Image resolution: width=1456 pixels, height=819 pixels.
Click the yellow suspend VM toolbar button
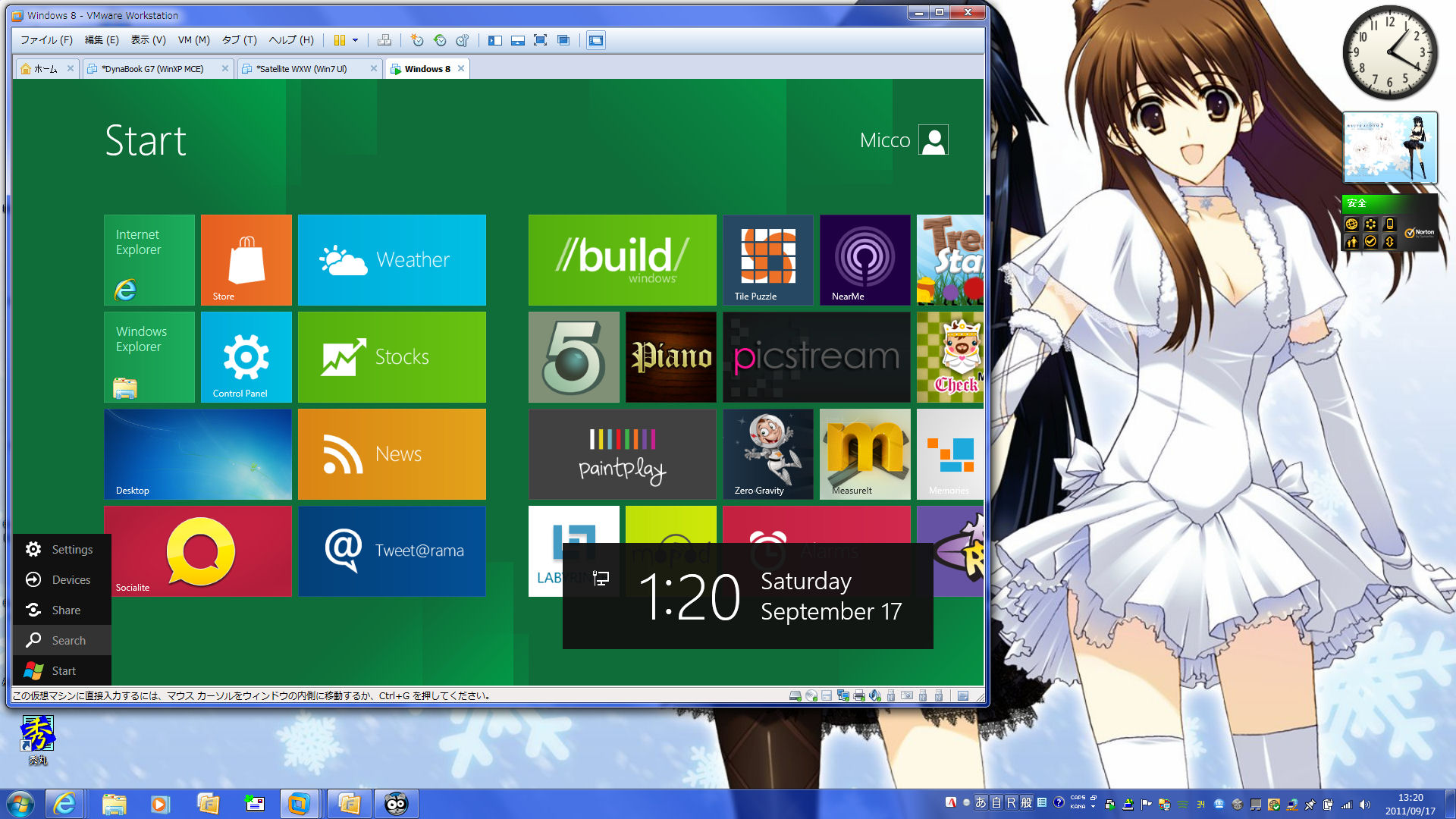[x=340, y=40]
